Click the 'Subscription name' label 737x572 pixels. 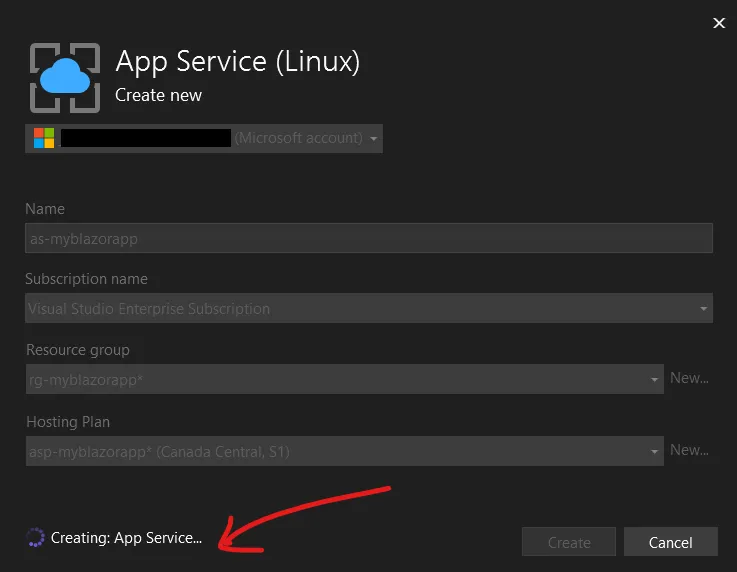86,279
